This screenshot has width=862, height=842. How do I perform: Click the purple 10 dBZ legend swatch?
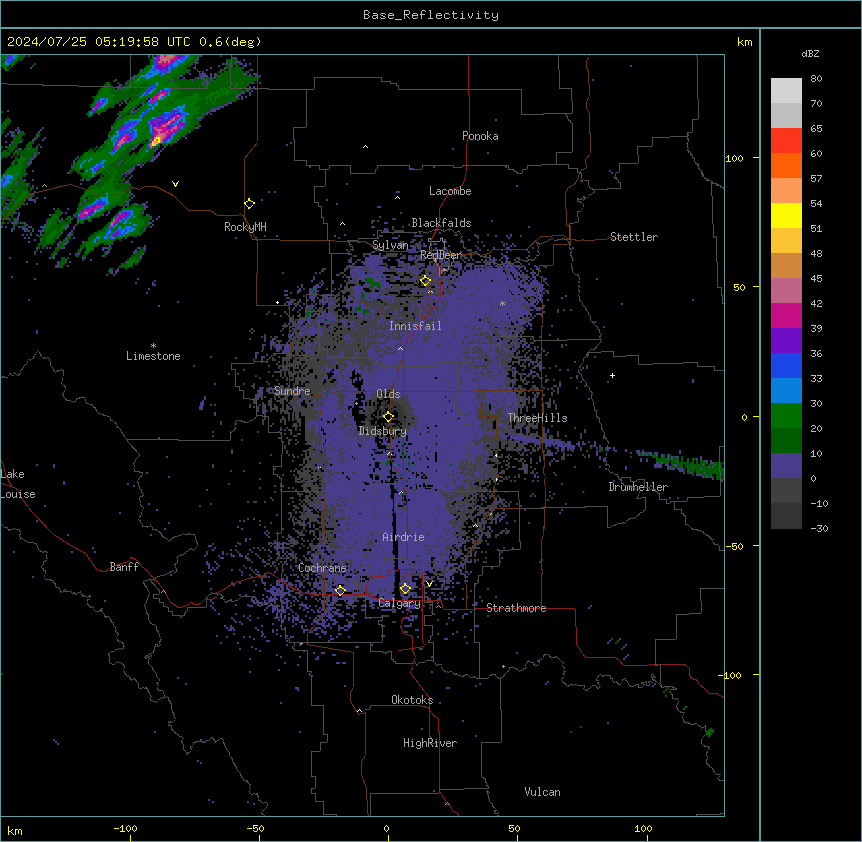786,466
